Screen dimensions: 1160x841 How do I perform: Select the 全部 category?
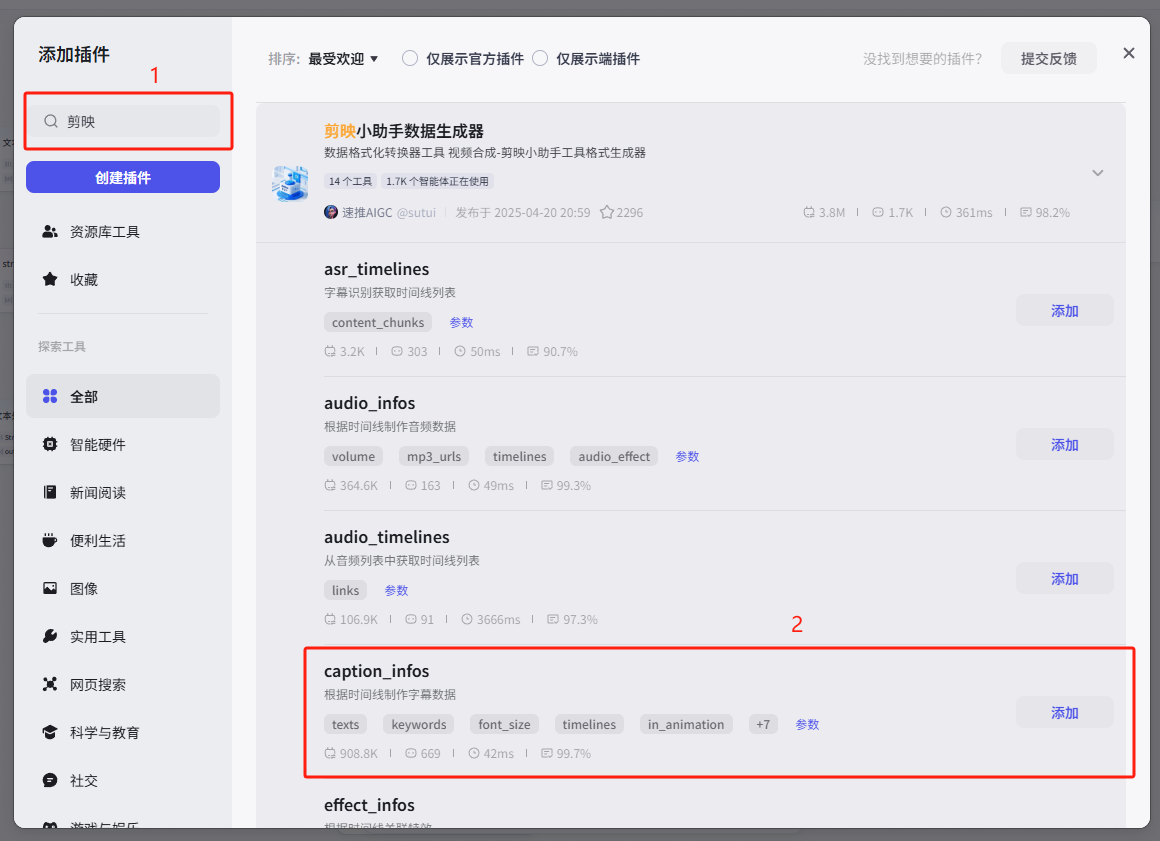point(123,396)
